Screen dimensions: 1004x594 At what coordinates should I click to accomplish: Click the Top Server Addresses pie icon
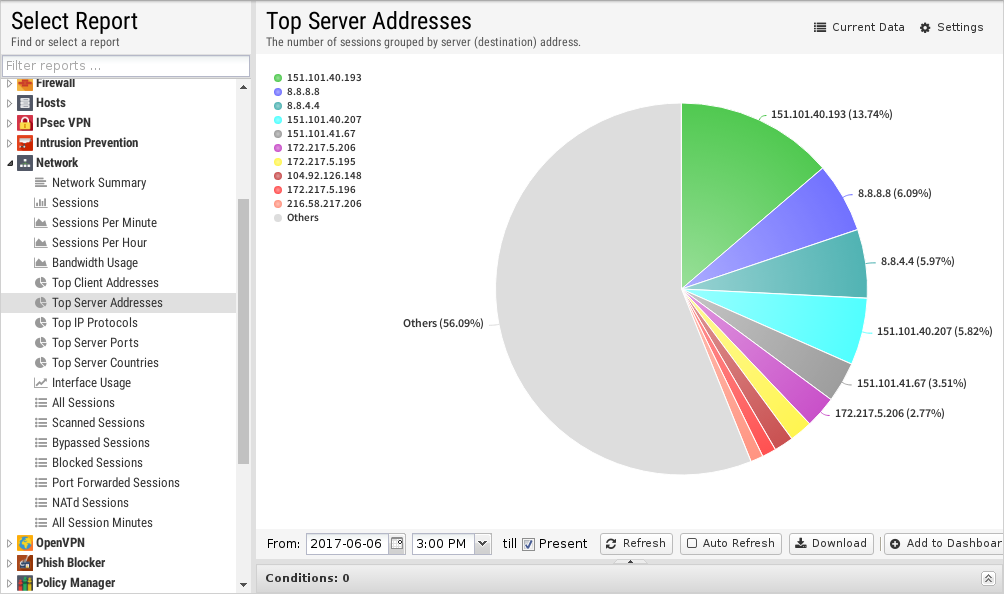pos(40,303)
